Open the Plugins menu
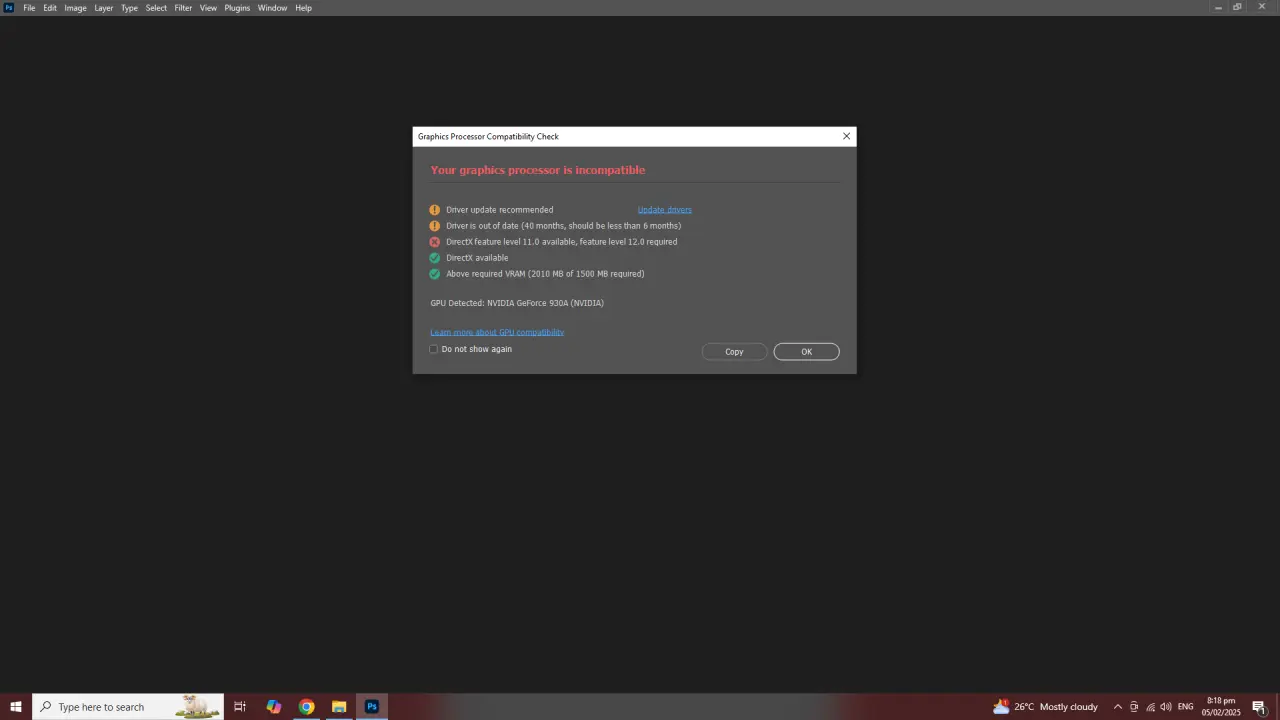This screenshot has height=720, width=1280. click(x=237, y=8)
